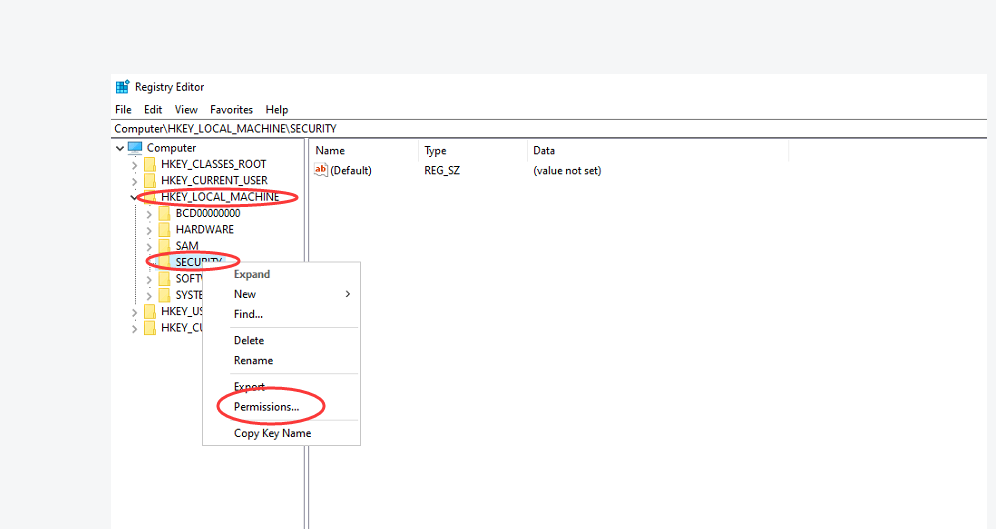Viewport: 996px width, 529px height.
Task: Click the HARDWARE folder icon
Action: tap(165, 230)
